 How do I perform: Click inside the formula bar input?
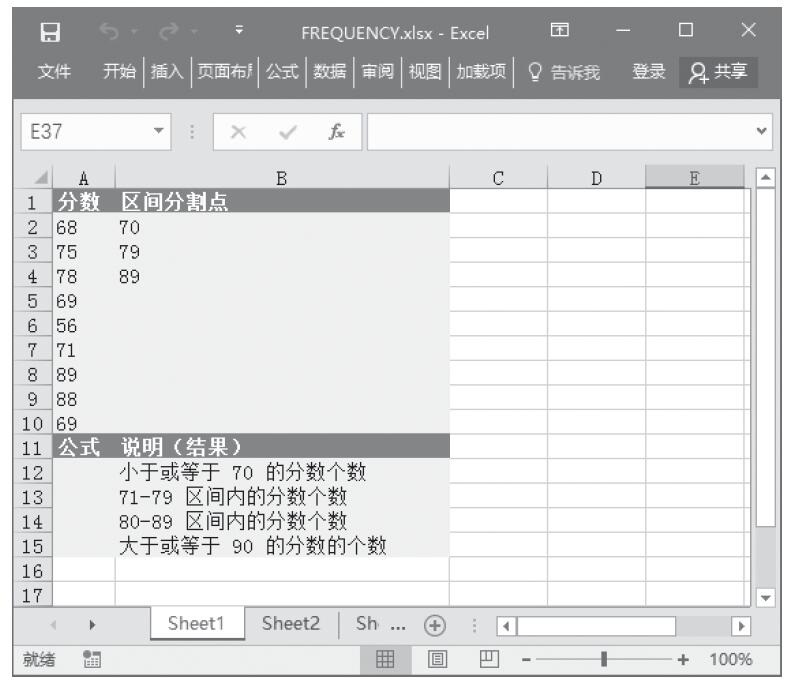pyautogui.click(x=560, y=132)
